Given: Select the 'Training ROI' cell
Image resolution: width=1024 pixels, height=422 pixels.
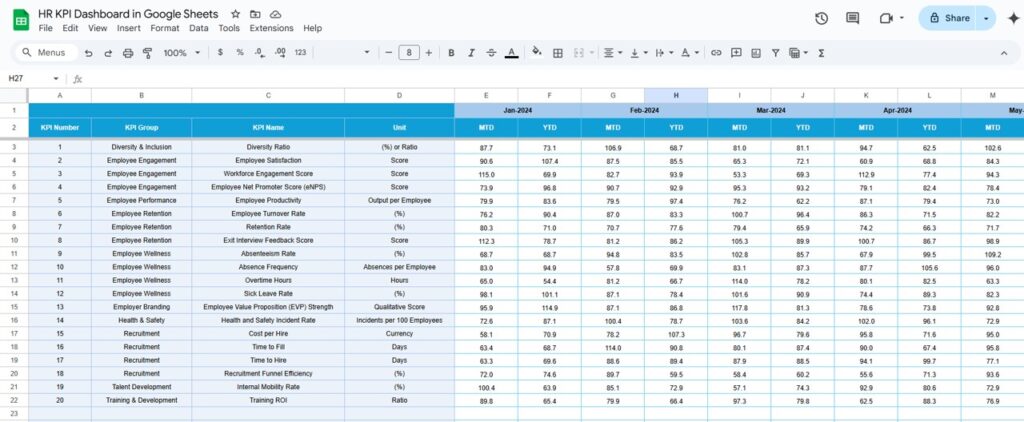Looking at the screenshot, I should [x=268, y=400].
